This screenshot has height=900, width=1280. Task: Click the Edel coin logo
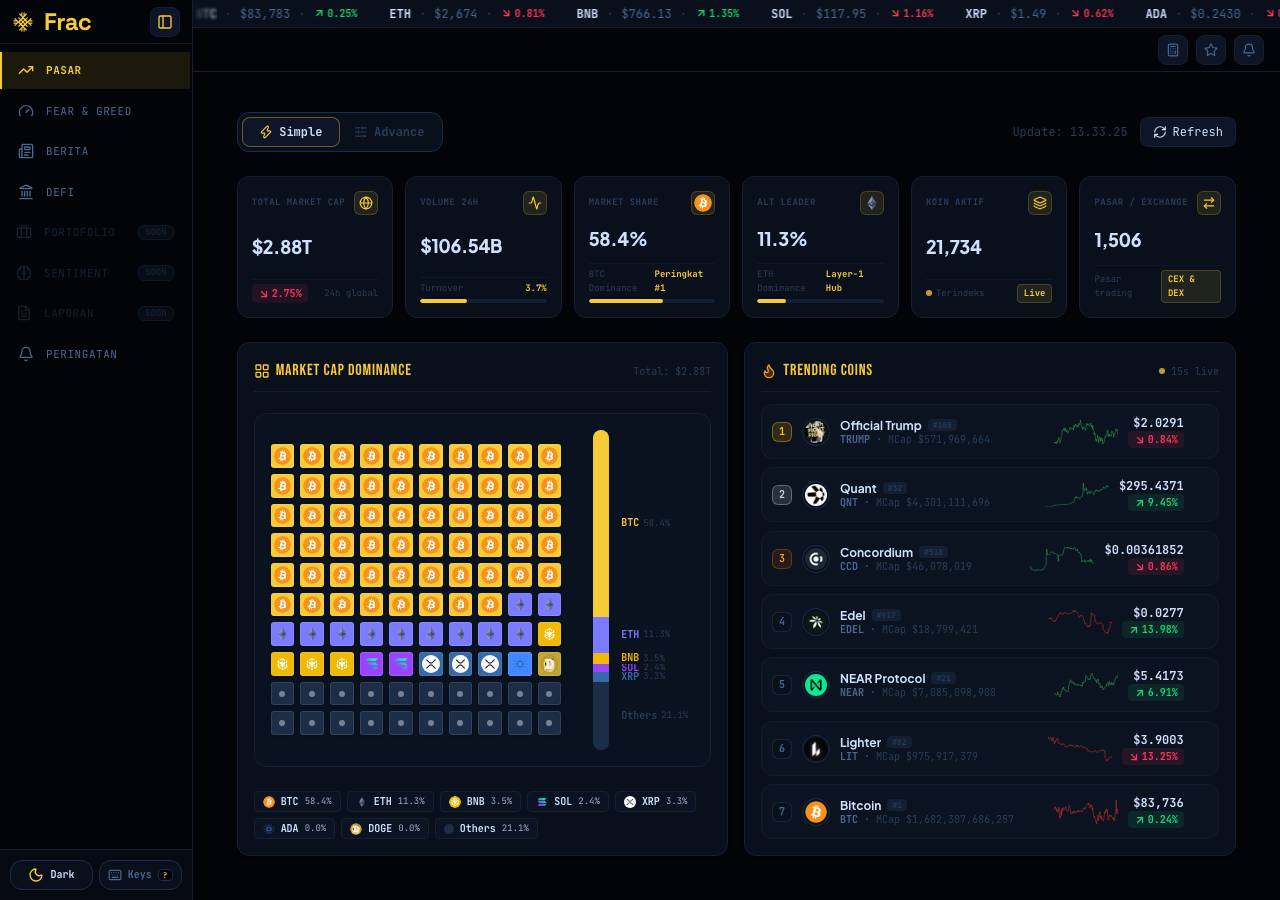click(816, 621)
